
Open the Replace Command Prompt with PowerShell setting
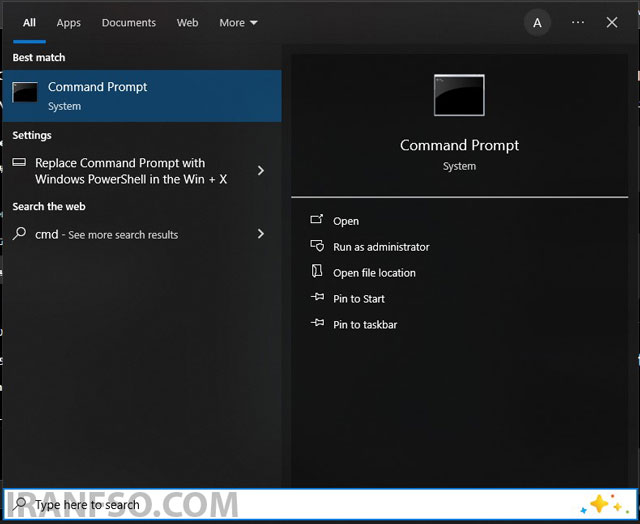[x=142, y=171]
